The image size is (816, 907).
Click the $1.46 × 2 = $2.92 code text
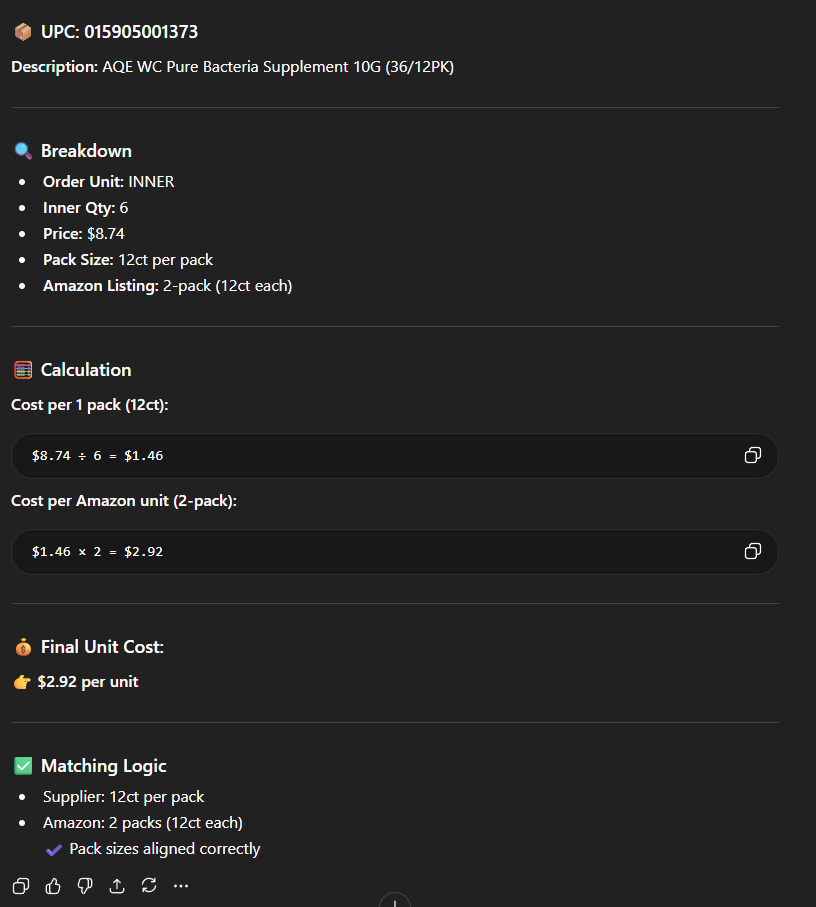point(97,552)
